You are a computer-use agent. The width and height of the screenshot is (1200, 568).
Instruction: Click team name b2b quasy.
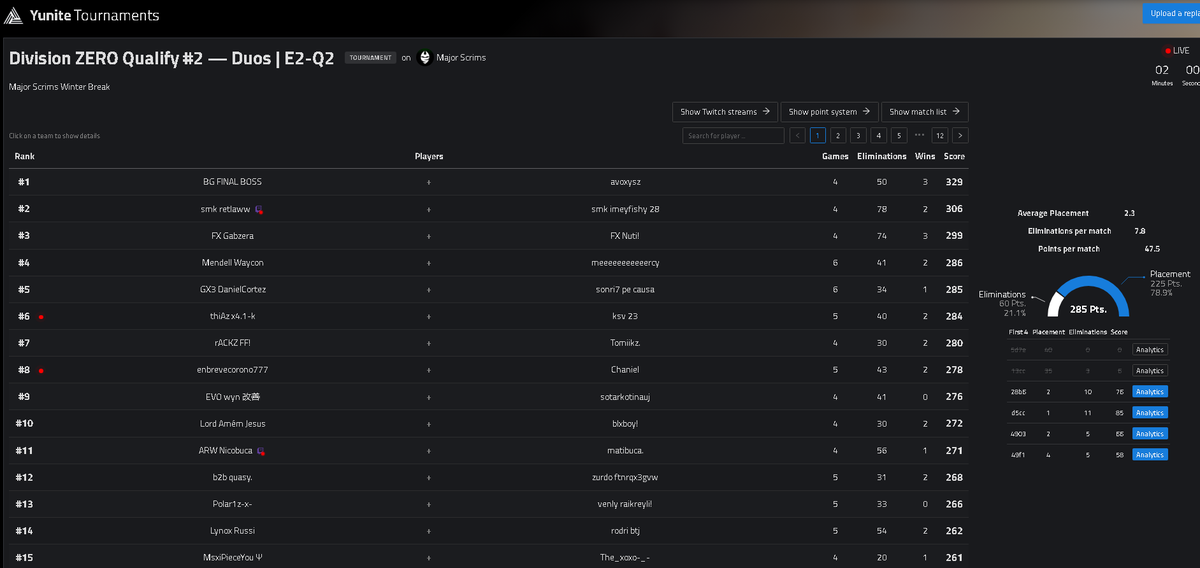[232, 478]
